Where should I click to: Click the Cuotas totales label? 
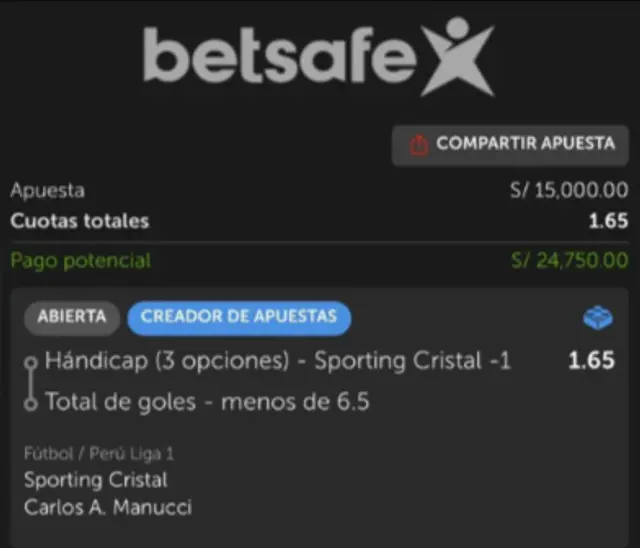(x=80, y=222)
